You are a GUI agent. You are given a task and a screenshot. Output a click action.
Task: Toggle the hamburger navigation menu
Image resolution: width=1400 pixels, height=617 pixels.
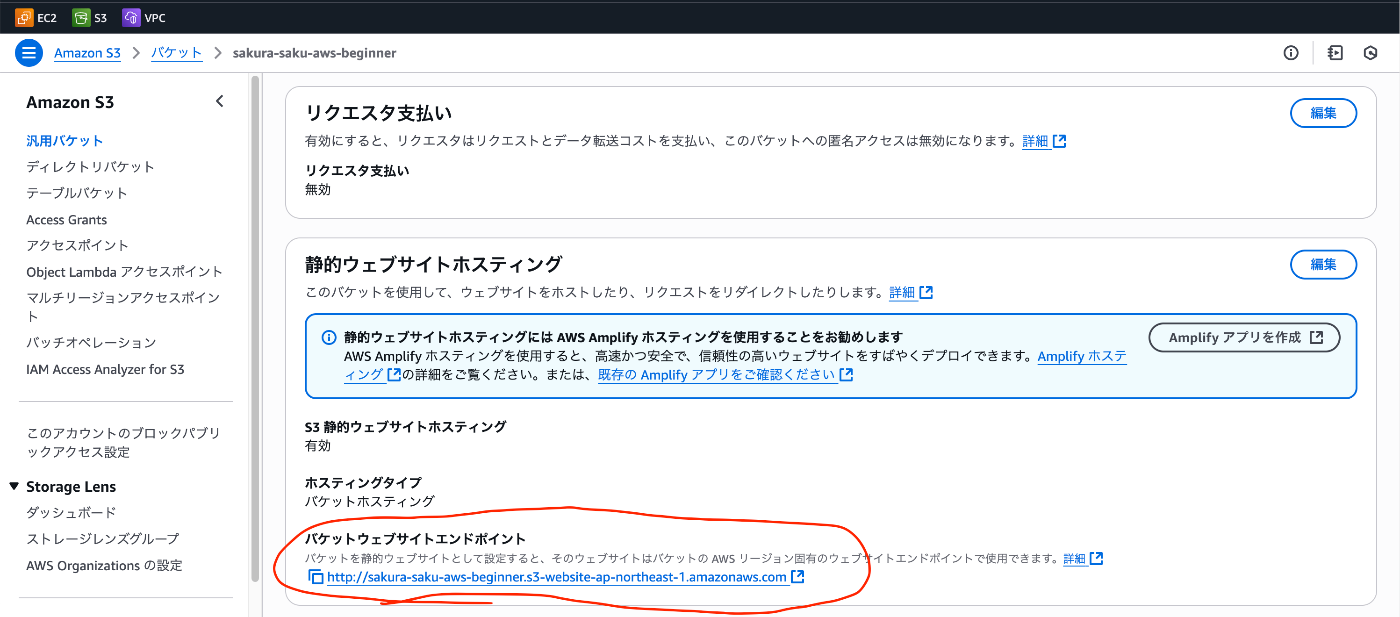pyautogui.click(x=28, y=53)
